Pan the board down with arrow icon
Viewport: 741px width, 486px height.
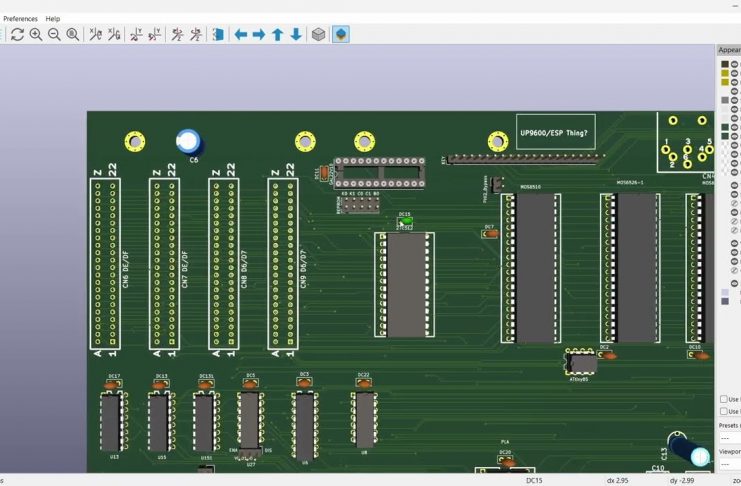296,34
